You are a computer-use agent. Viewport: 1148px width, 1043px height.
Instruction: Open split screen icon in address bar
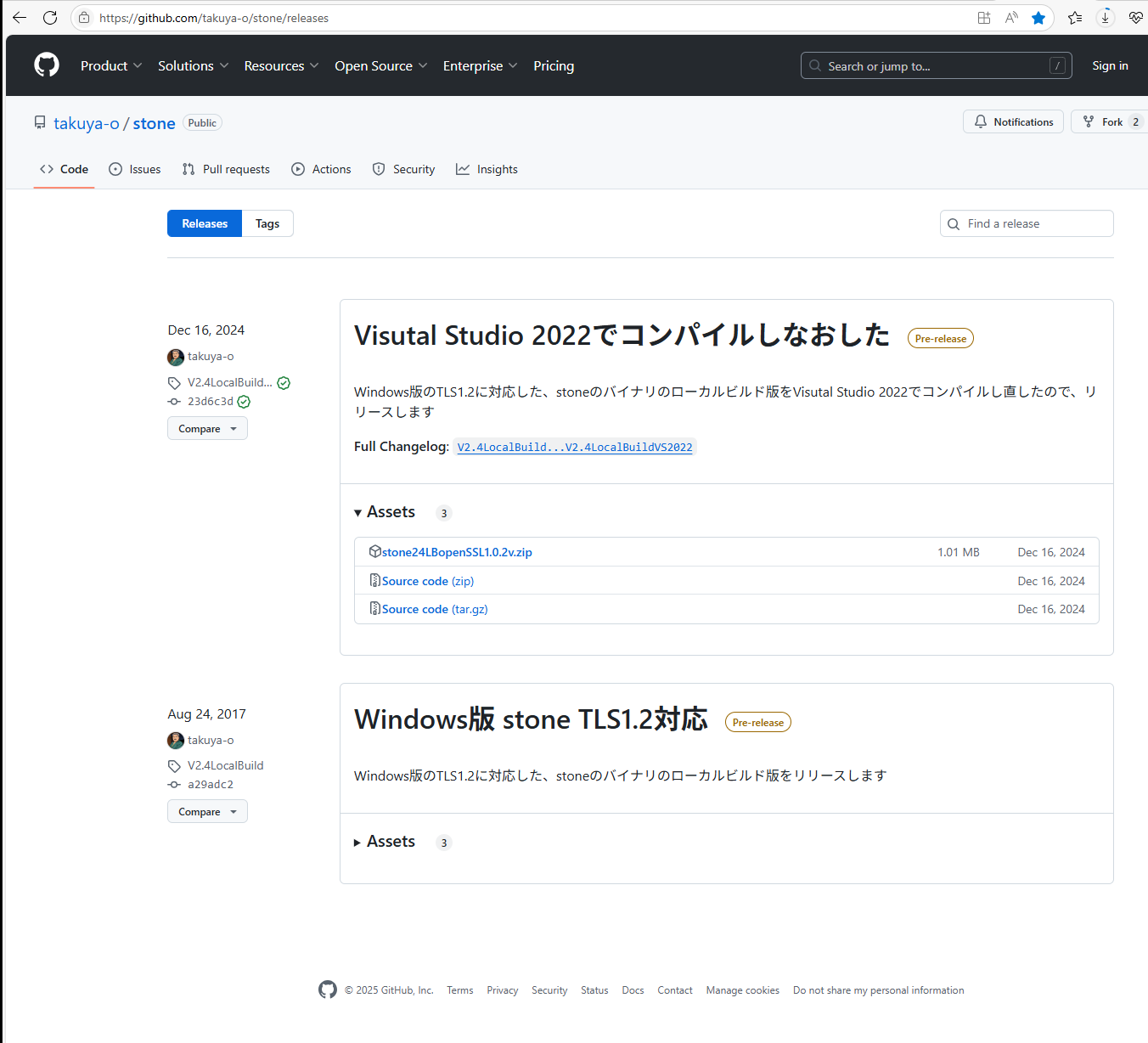coord(984,18)
